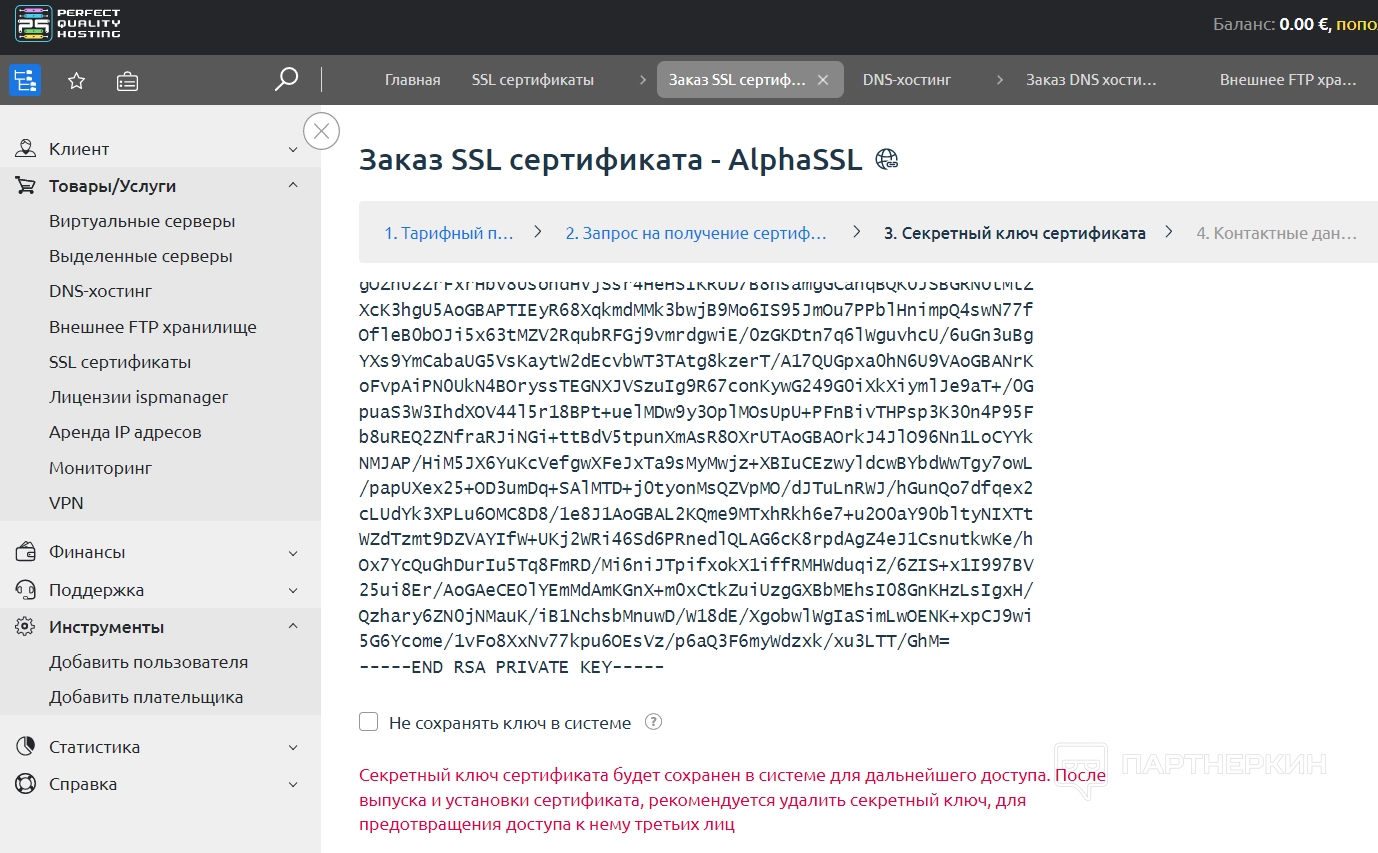Select step 3 Секретный ключ сертификата

[x=1014, y=233]
